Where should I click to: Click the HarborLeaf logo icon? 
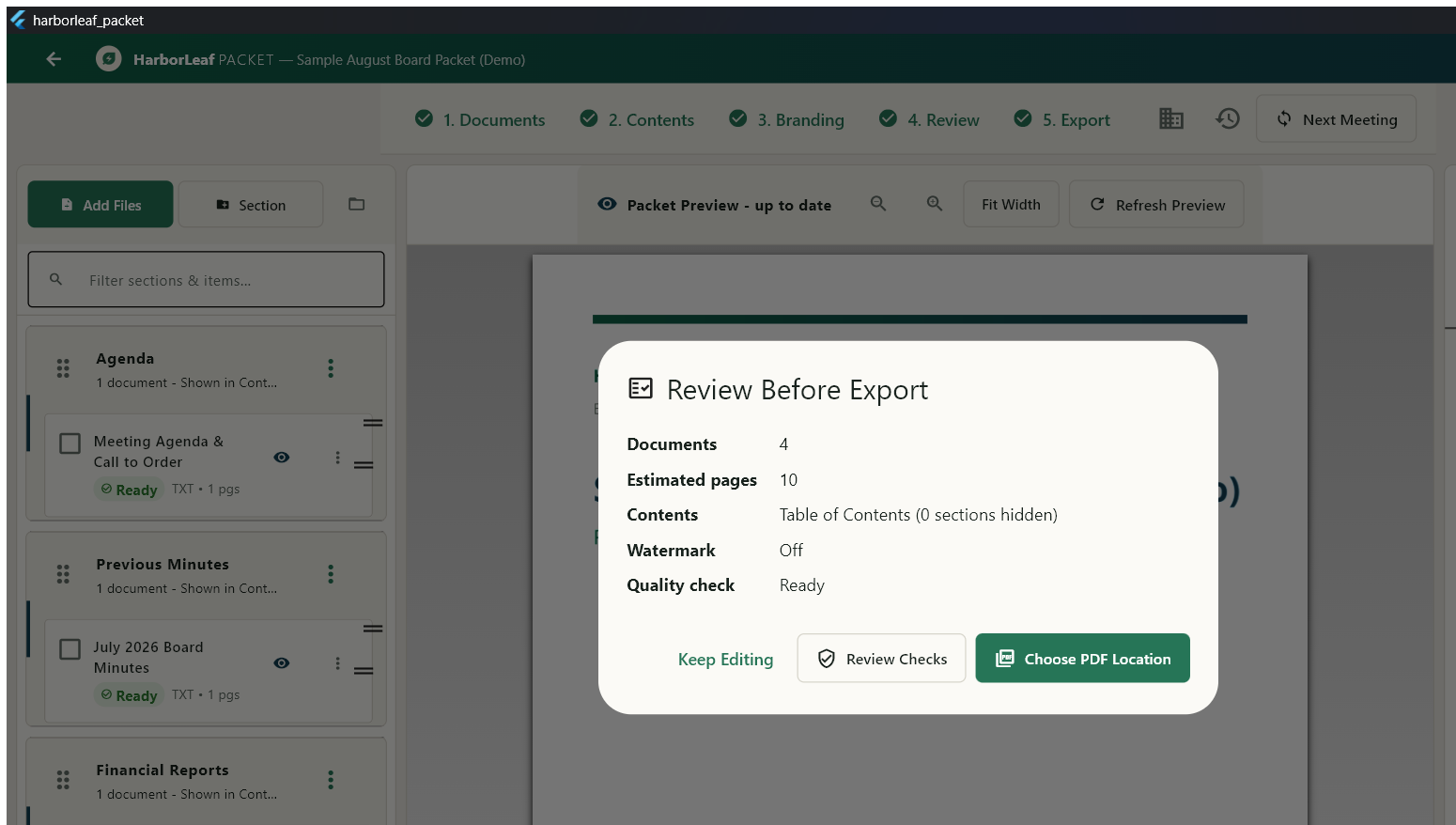(109, 59)
